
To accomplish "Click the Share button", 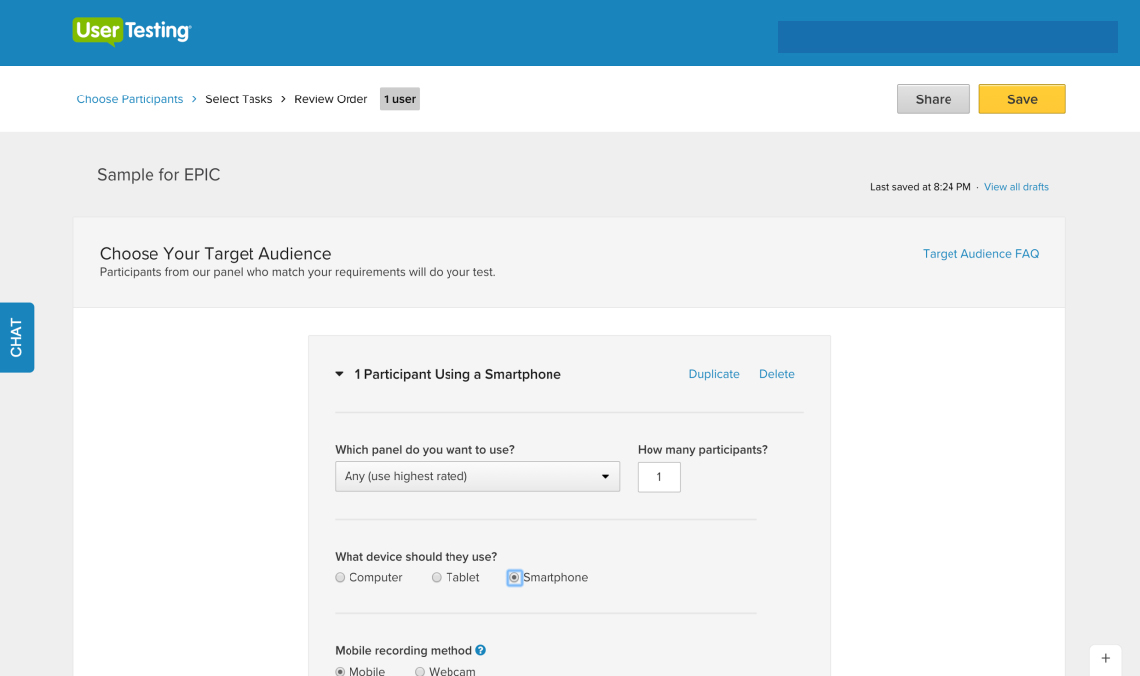I will 933,99.
